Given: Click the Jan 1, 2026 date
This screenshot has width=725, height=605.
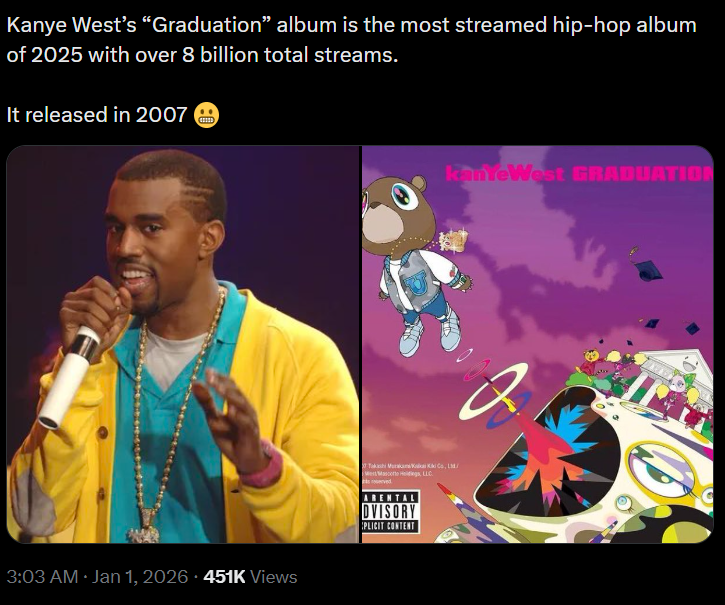Looking at the screenshot, I should pyautogui.click(x=140, y=577).
